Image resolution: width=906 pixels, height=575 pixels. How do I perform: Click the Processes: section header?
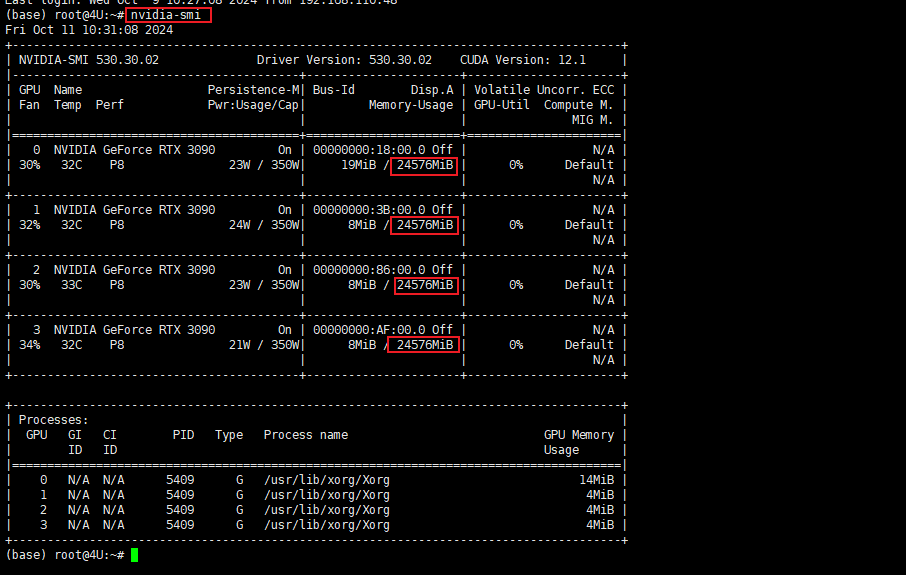coord(53,420)
